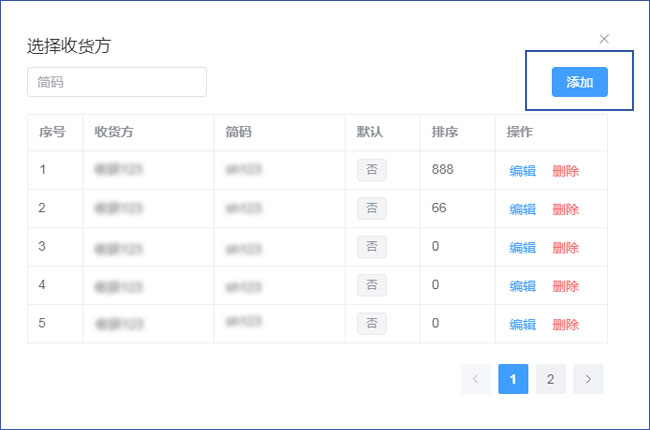Focus the 简码 search input field
Image resolution: width=650 pixels, height=430 pixels.
pyautogui.click(x=117, y=82)
